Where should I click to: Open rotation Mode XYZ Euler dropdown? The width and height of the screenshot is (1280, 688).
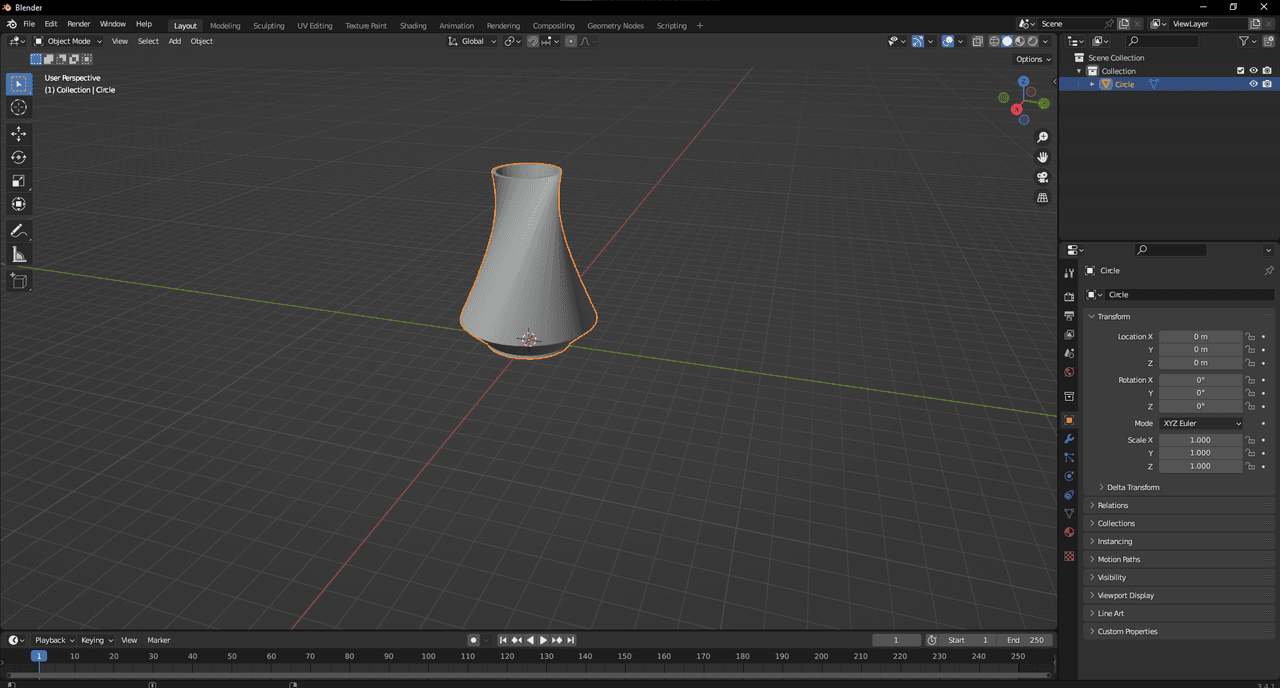click(1201, 423)
